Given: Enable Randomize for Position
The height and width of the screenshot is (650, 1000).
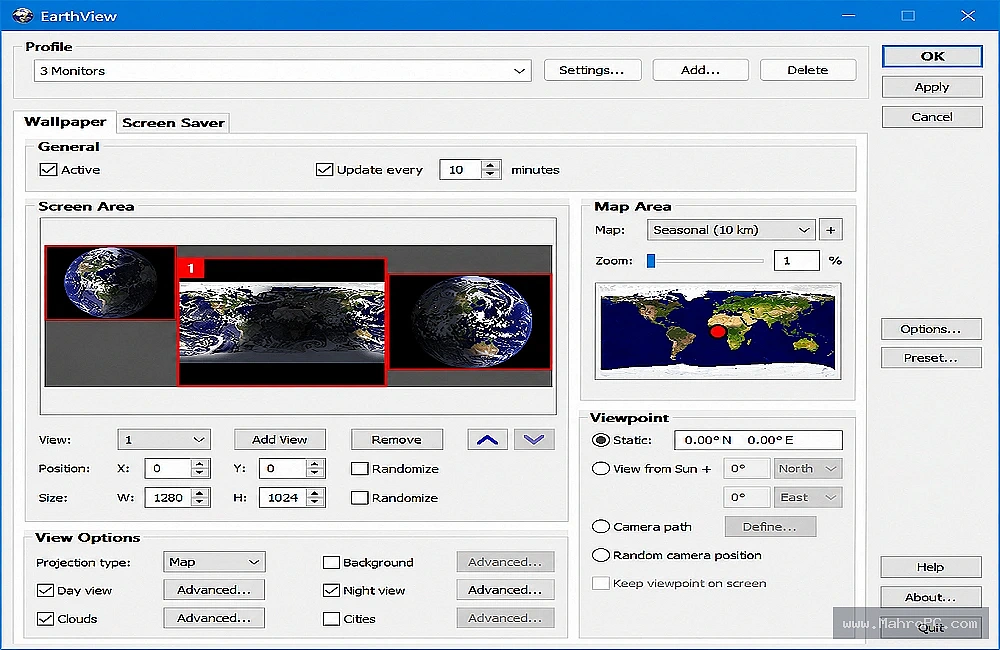Looking at the screenshot, I should [360, 469].
